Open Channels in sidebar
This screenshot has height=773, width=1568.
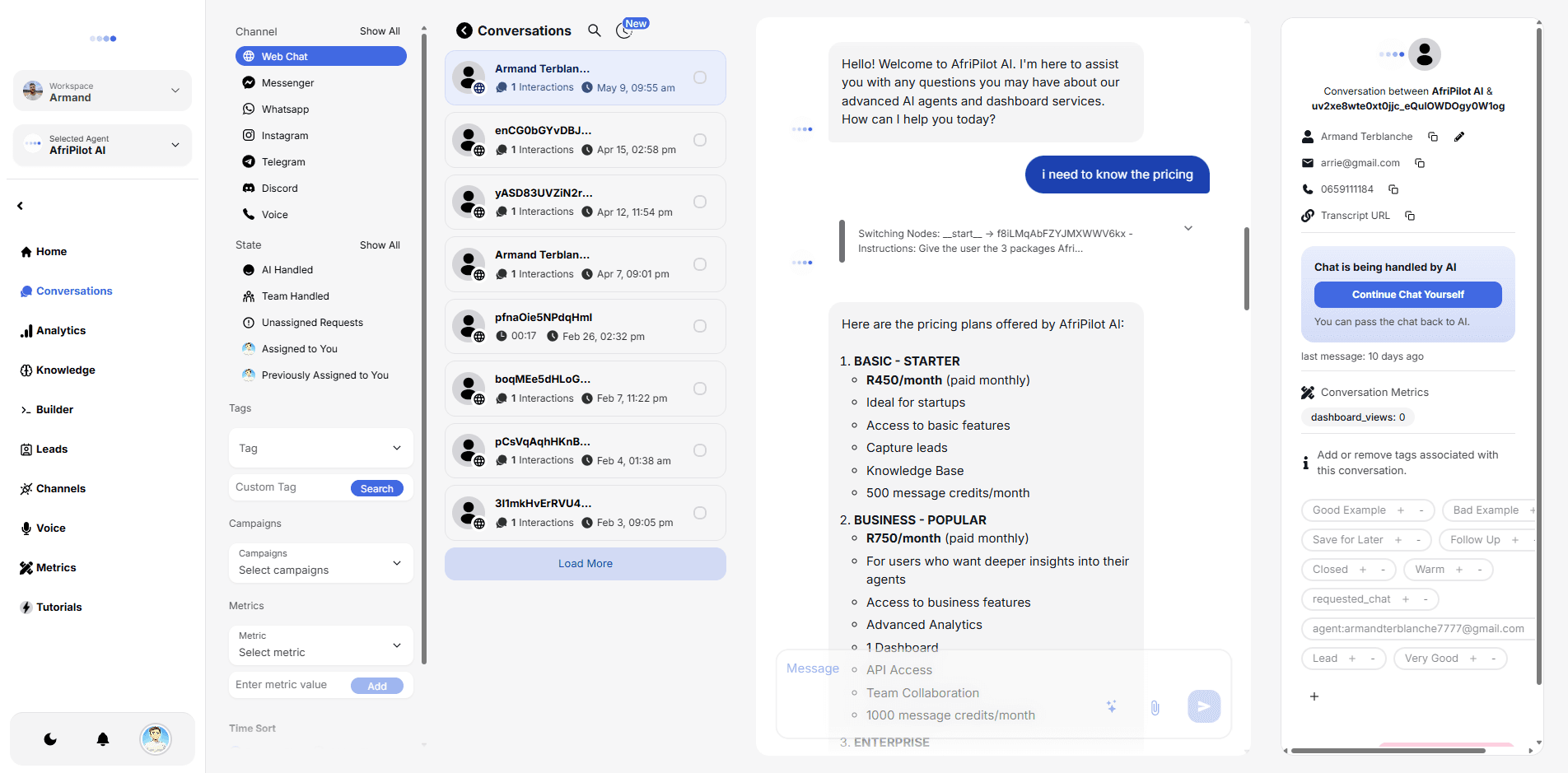(53, 489)
